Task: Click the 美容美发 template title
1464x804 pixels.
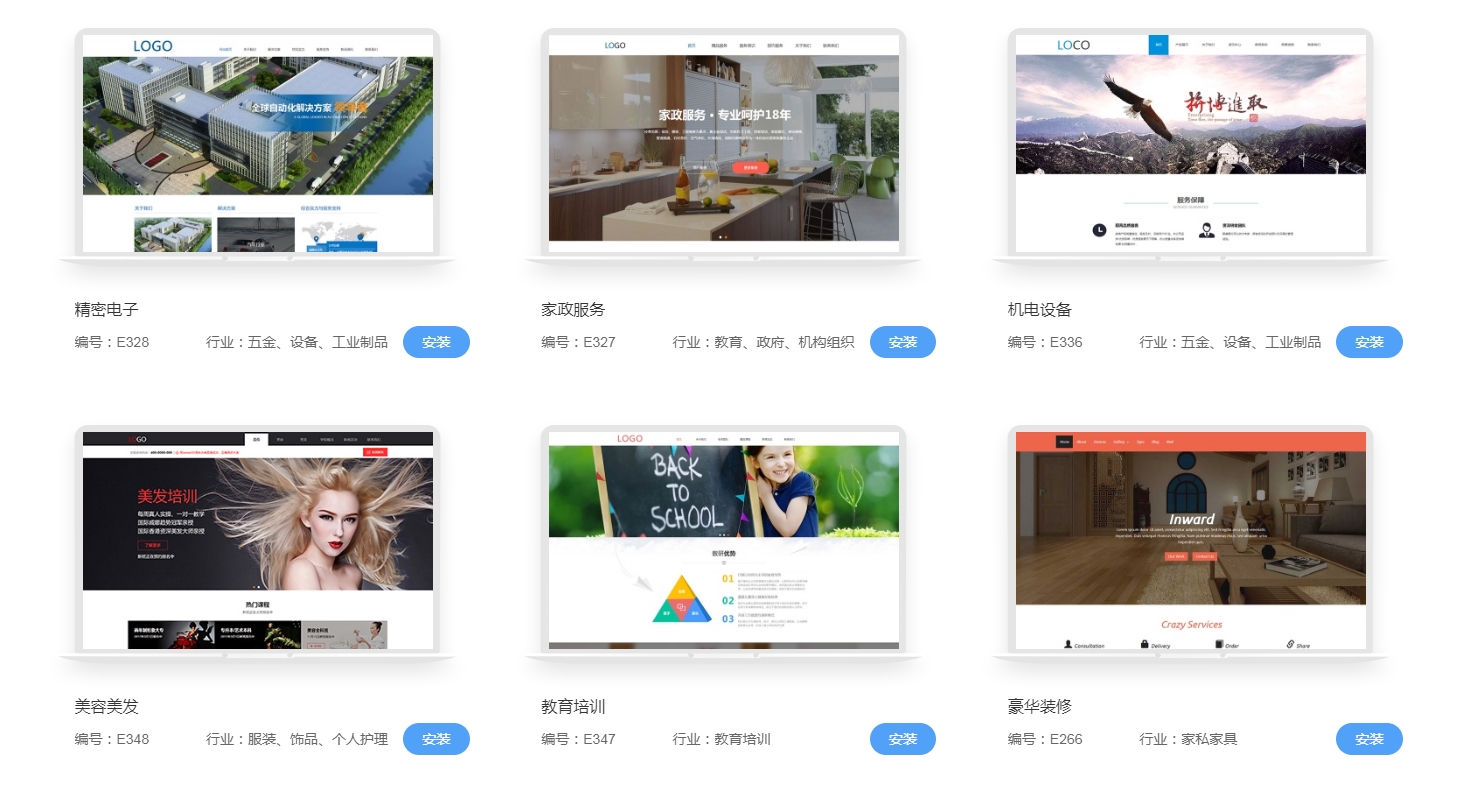Action: 106,707
